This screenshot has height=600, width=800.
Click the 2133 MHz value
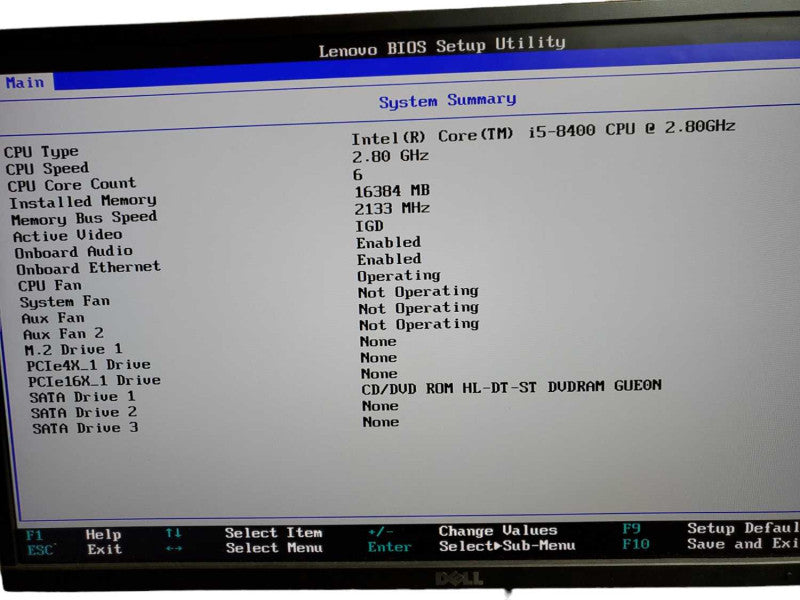tap(392, 209)
